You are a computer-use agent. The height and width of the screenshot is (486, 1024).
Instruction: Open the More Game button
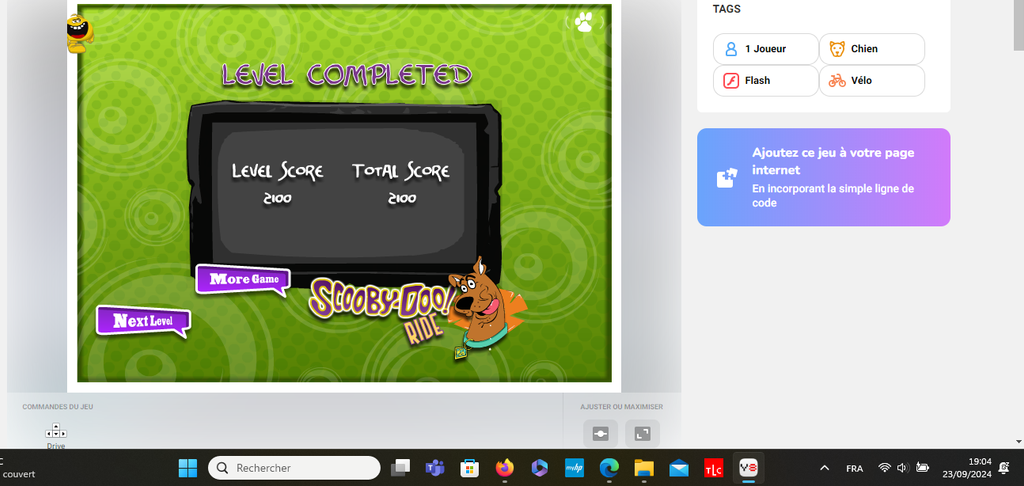coord(243,280)
